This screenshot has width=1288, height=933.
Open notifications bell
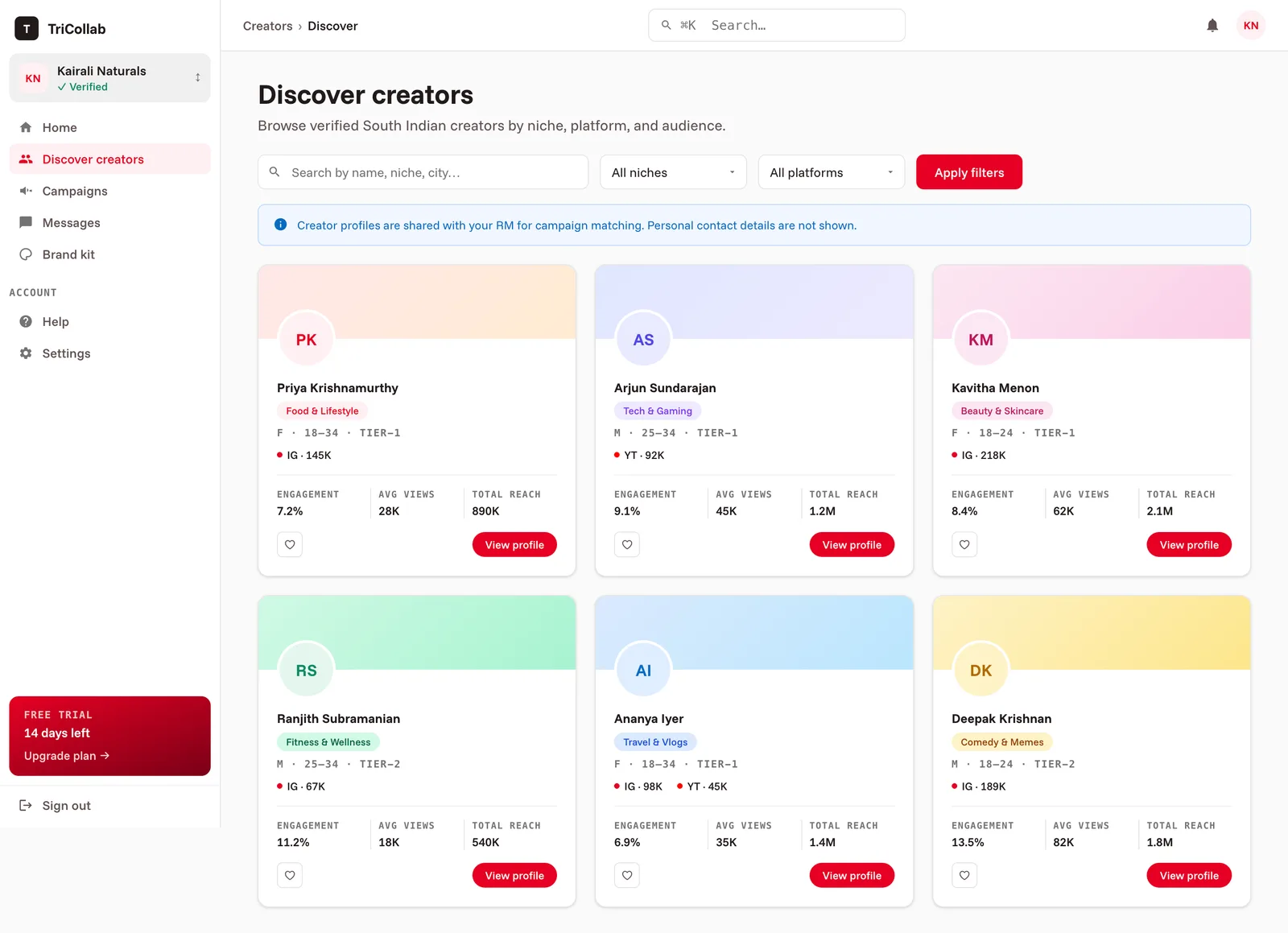coord(1212,26)
